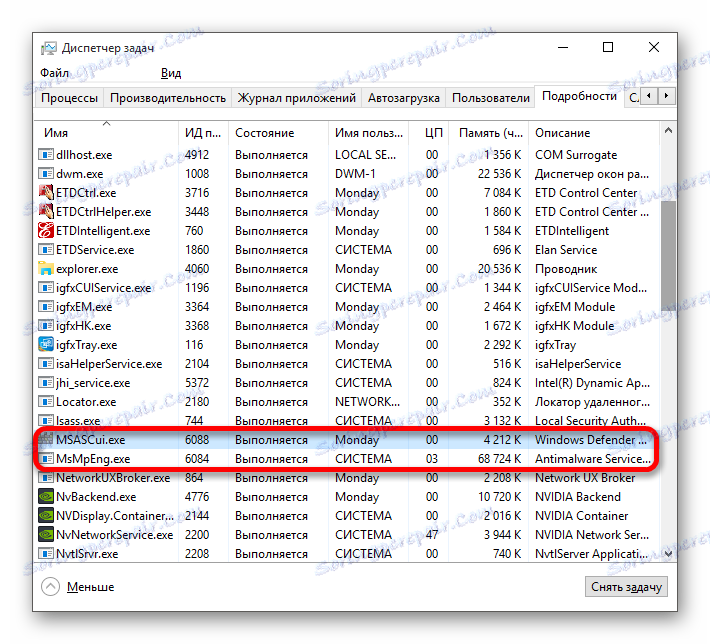The height and width of the screenshot is (644, 710).
Task: Show next tabs with right arrow
Action: [x=666, y=96]
